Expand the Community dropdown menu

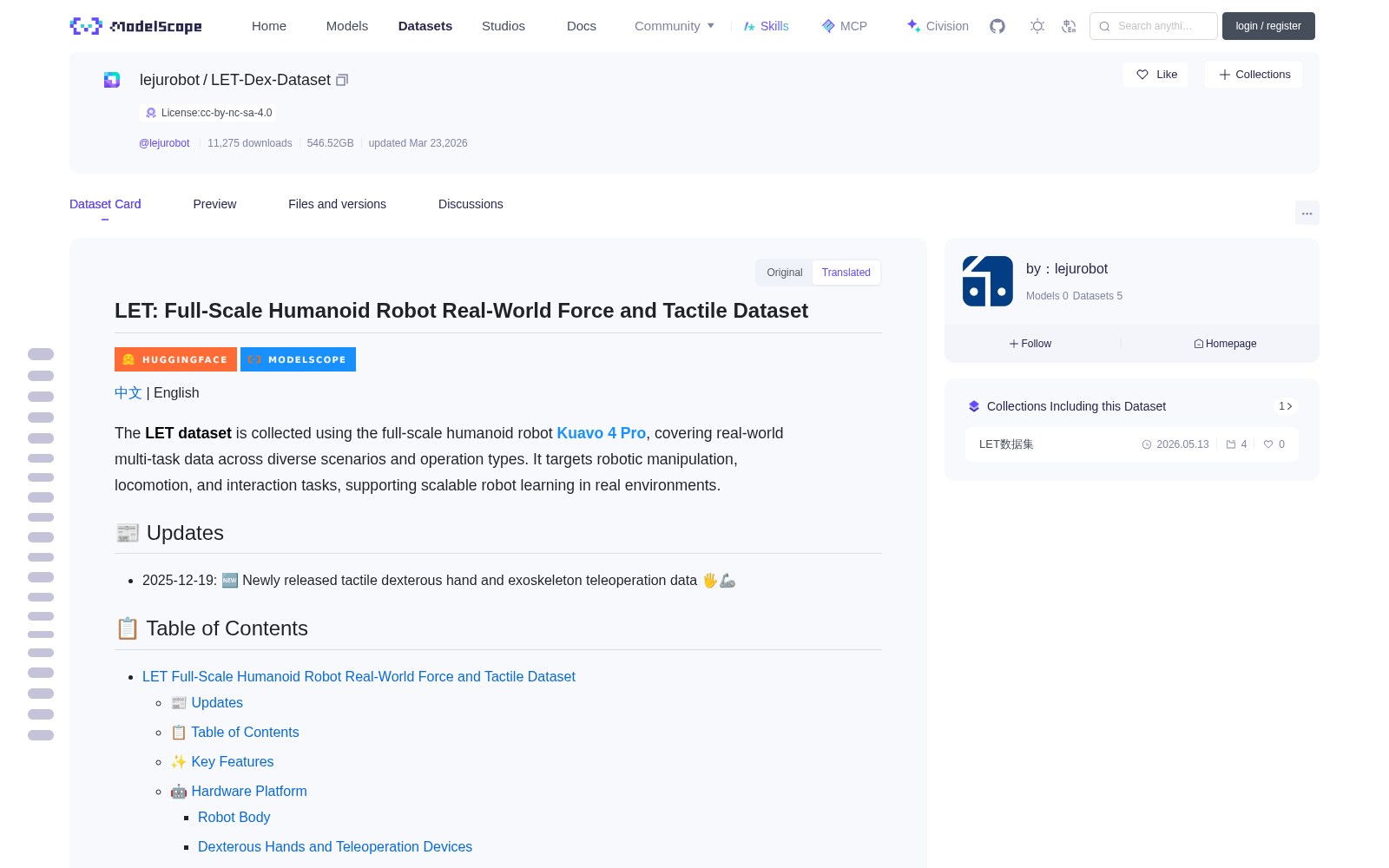click(675, 26)
